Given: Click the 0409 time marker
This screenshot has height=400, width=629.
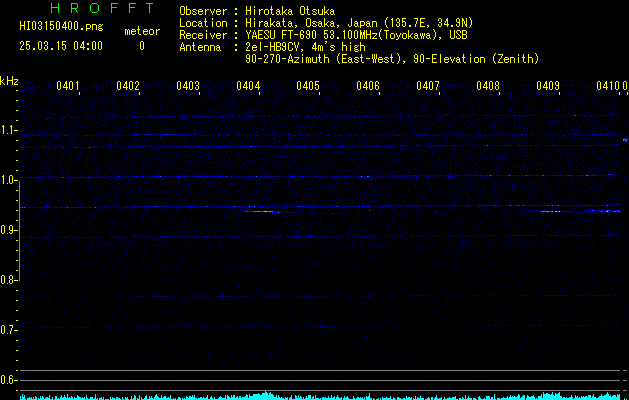Looking at the screenshot, I should (548, 86).
